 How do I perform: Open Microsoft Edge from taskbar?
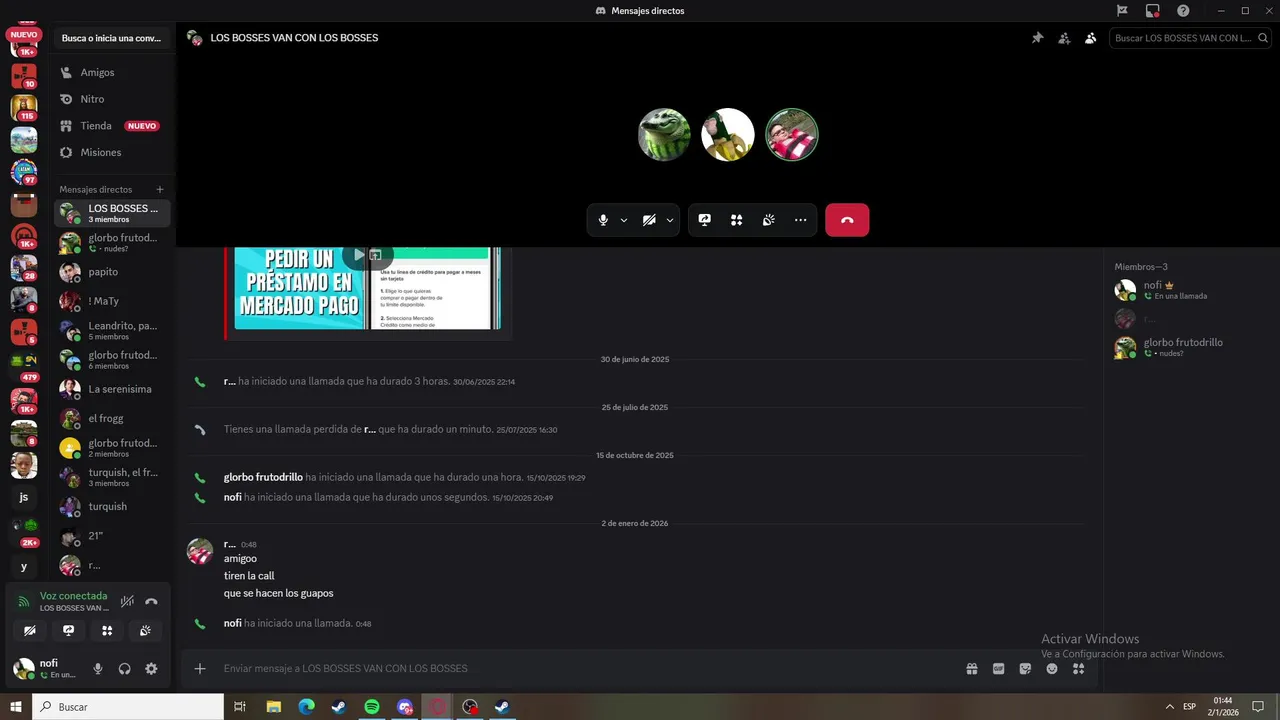click(306, 707)
